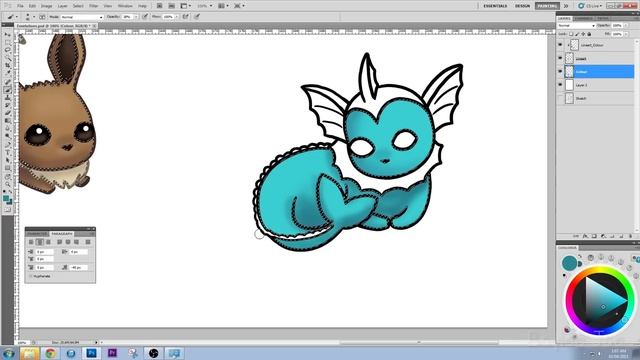The width and height of the screenshot is (640, 360).
Task: Launch Mini Bridge from the application bar
Action: (x=171, y=6)
